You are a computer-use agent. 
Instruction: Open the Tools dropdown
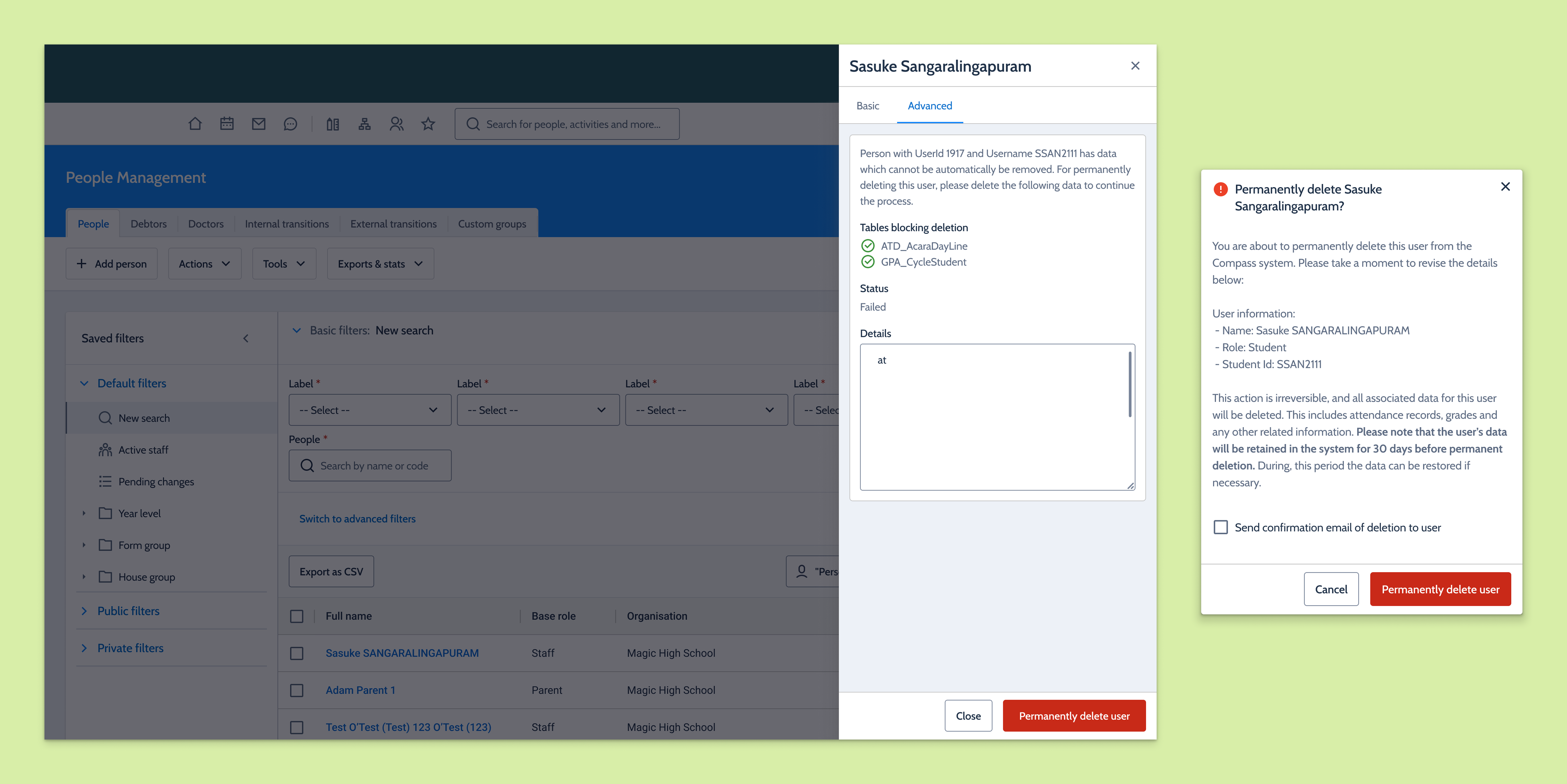click(x=284, y=263)
